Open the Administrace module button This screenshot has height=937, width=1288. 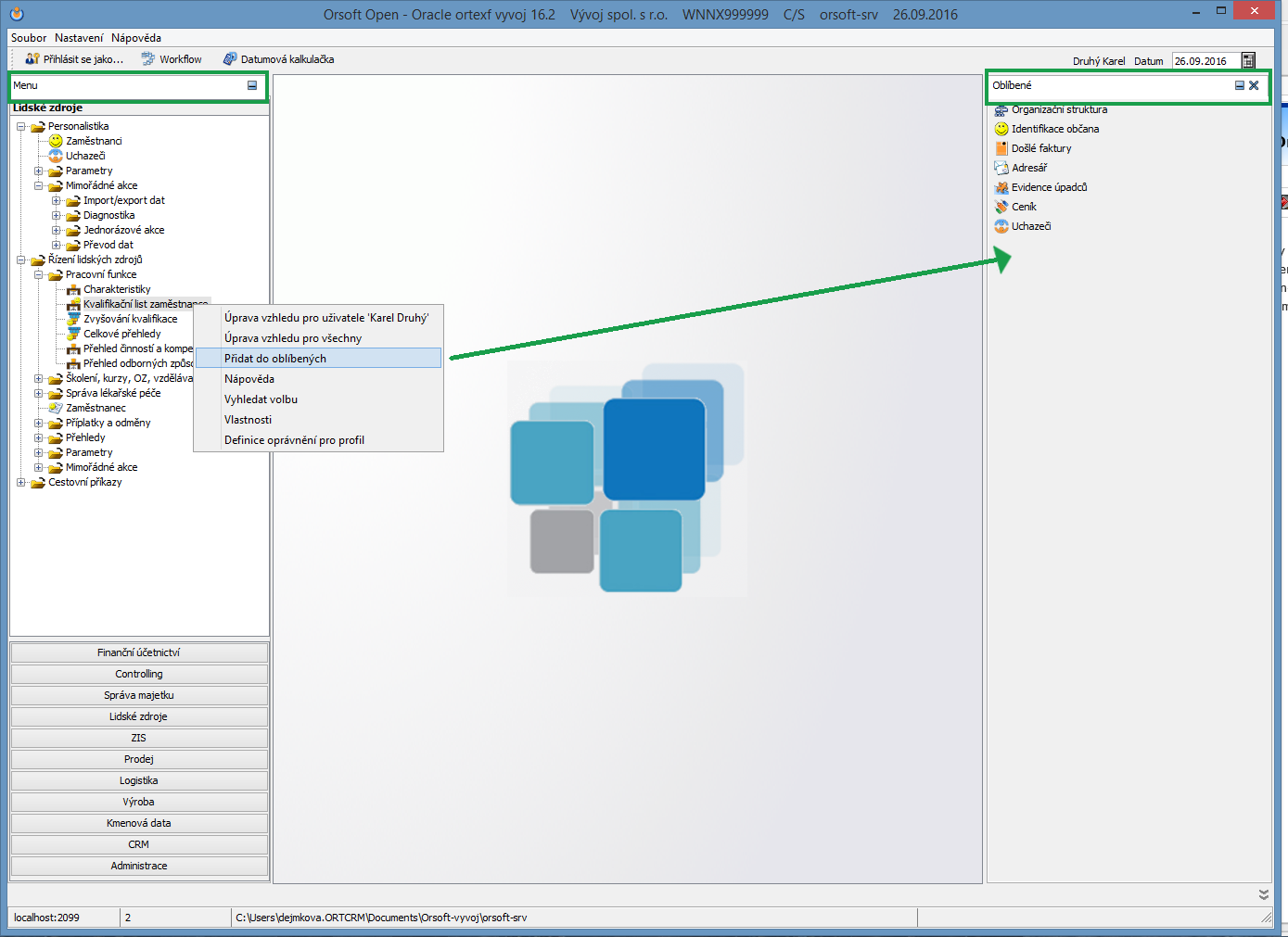click(x=139, y=866)
